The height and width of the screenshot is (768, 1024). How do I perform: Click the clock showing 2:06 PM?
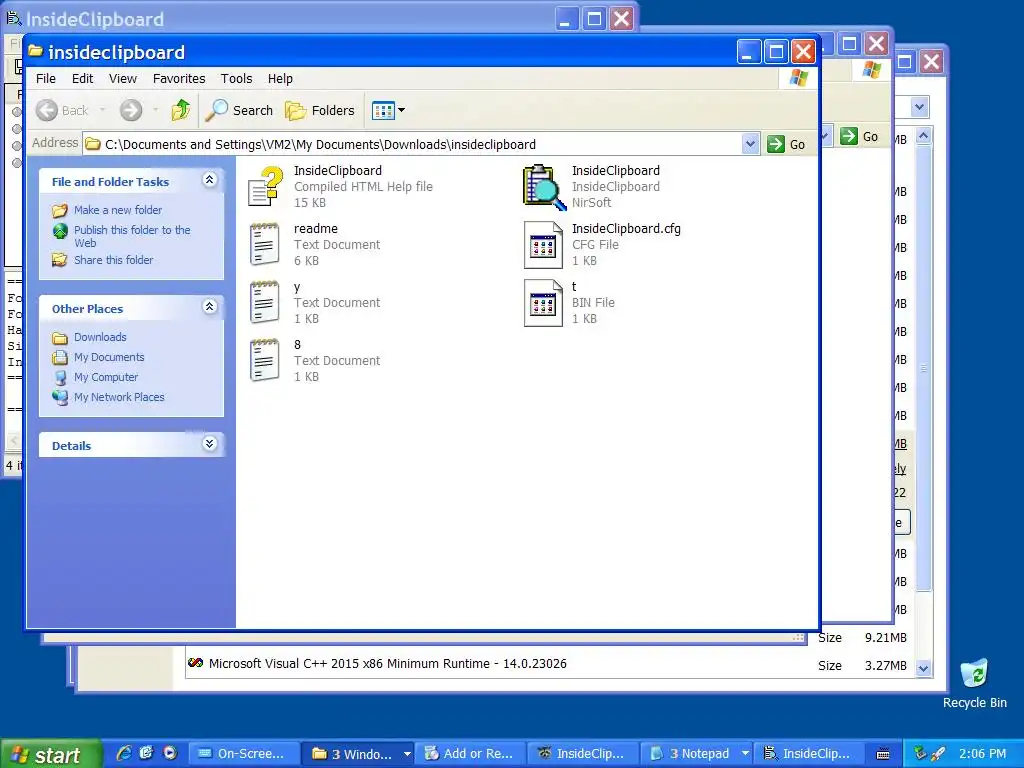pyautogui.click(x=982, y=754)
